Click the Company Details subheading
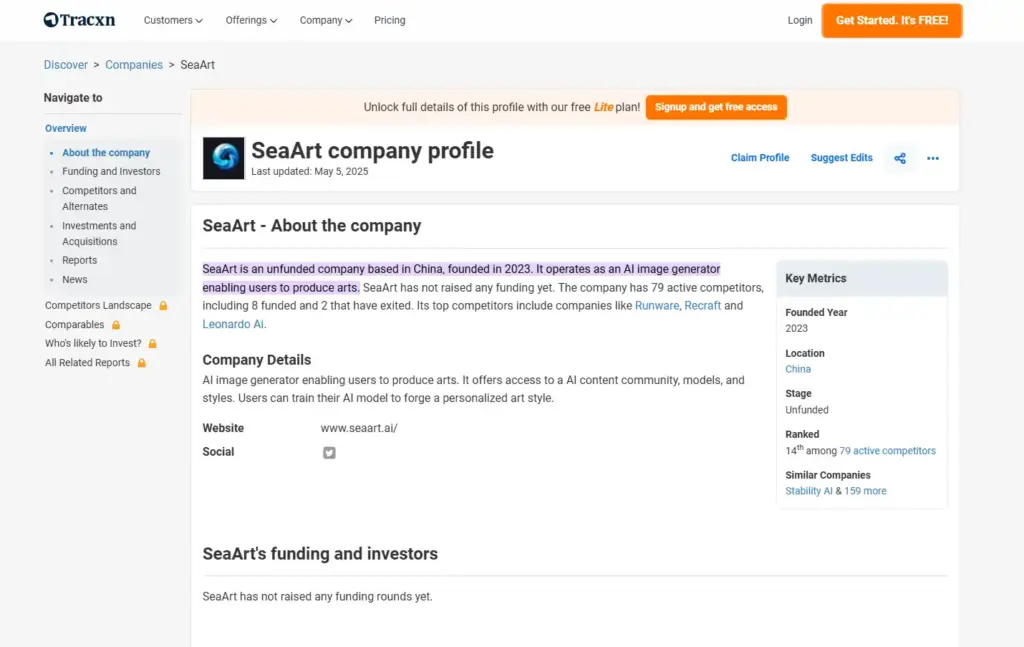Viewport: 1024px width, 647px height. pyautogui.click(x=257, y=360)
